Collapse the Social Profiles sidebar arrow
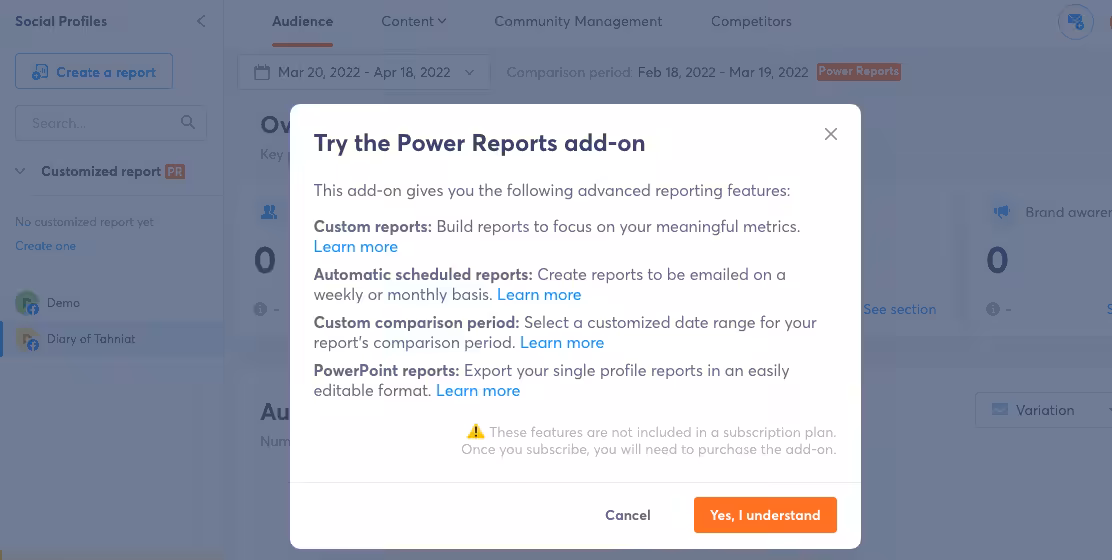This screenshot has height=560, width=1112. [201, 21]
